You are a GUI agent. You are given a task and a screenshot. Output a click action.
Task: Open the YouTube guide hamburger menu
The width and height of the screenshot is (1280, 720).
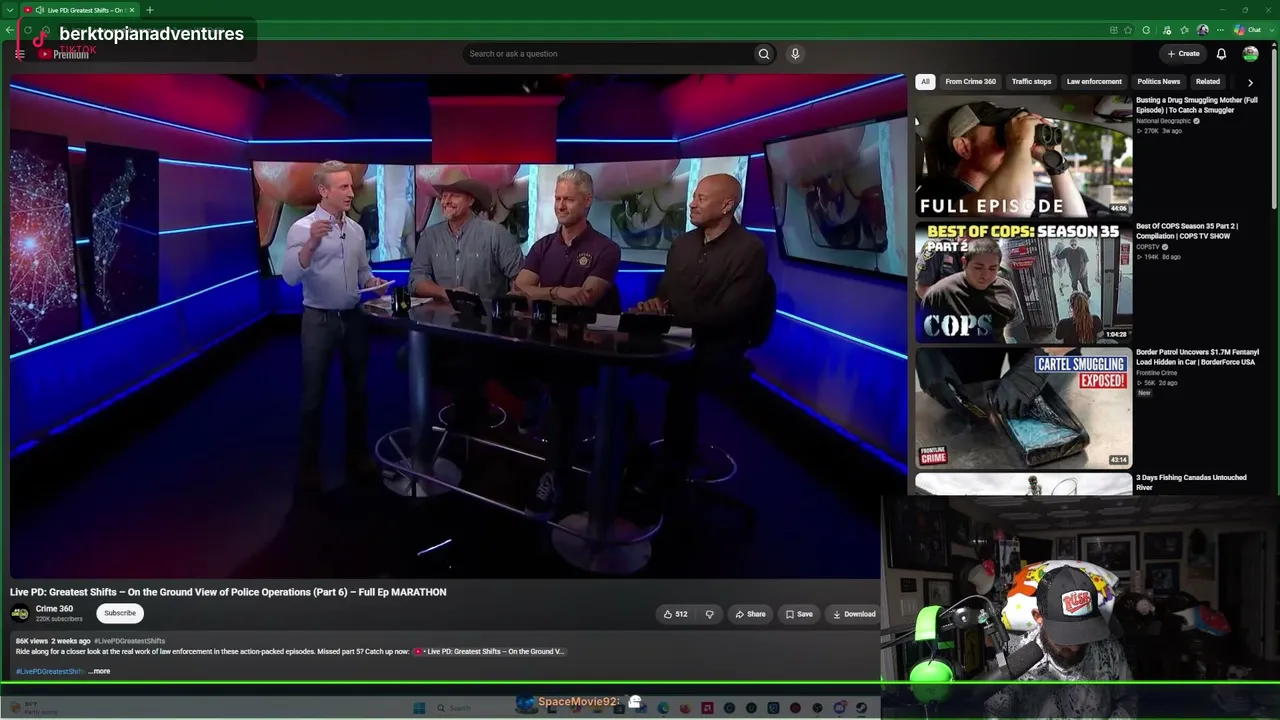point(19,54)
